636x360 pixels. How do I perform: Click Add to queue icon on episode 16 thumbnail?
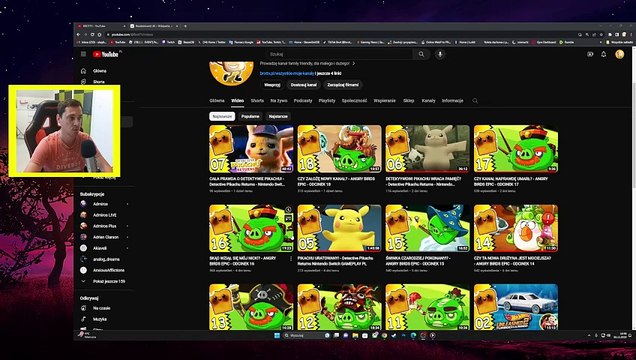click(x=288, y=219)
